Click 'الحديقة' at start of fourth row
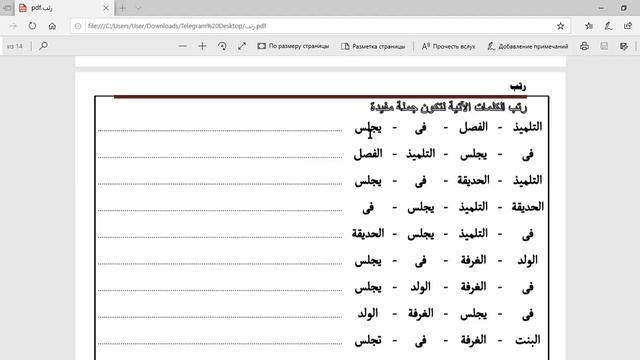 (x=527, y=207)
